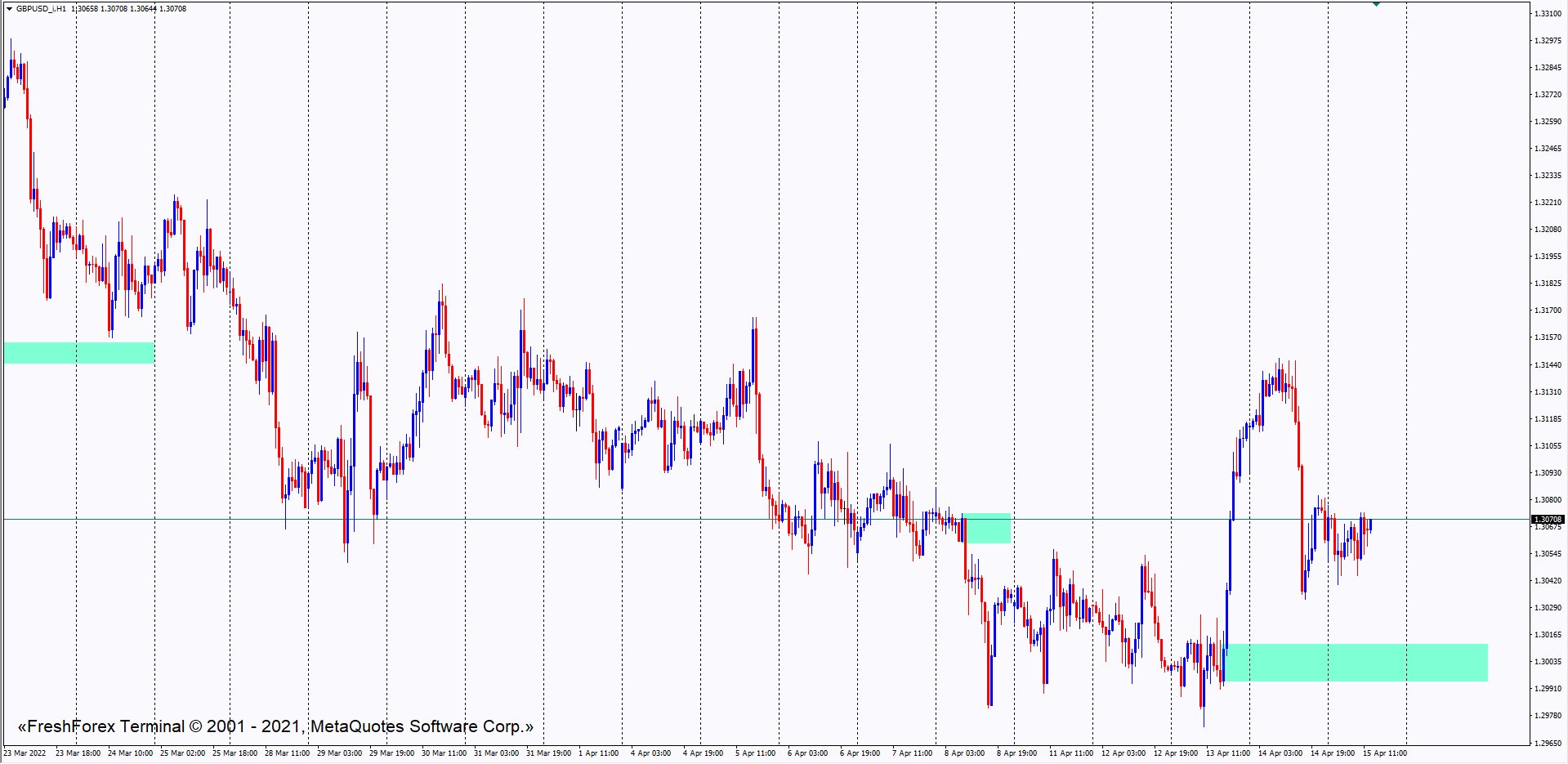Click the 1.32210 price scale label

coord(1548,203)
